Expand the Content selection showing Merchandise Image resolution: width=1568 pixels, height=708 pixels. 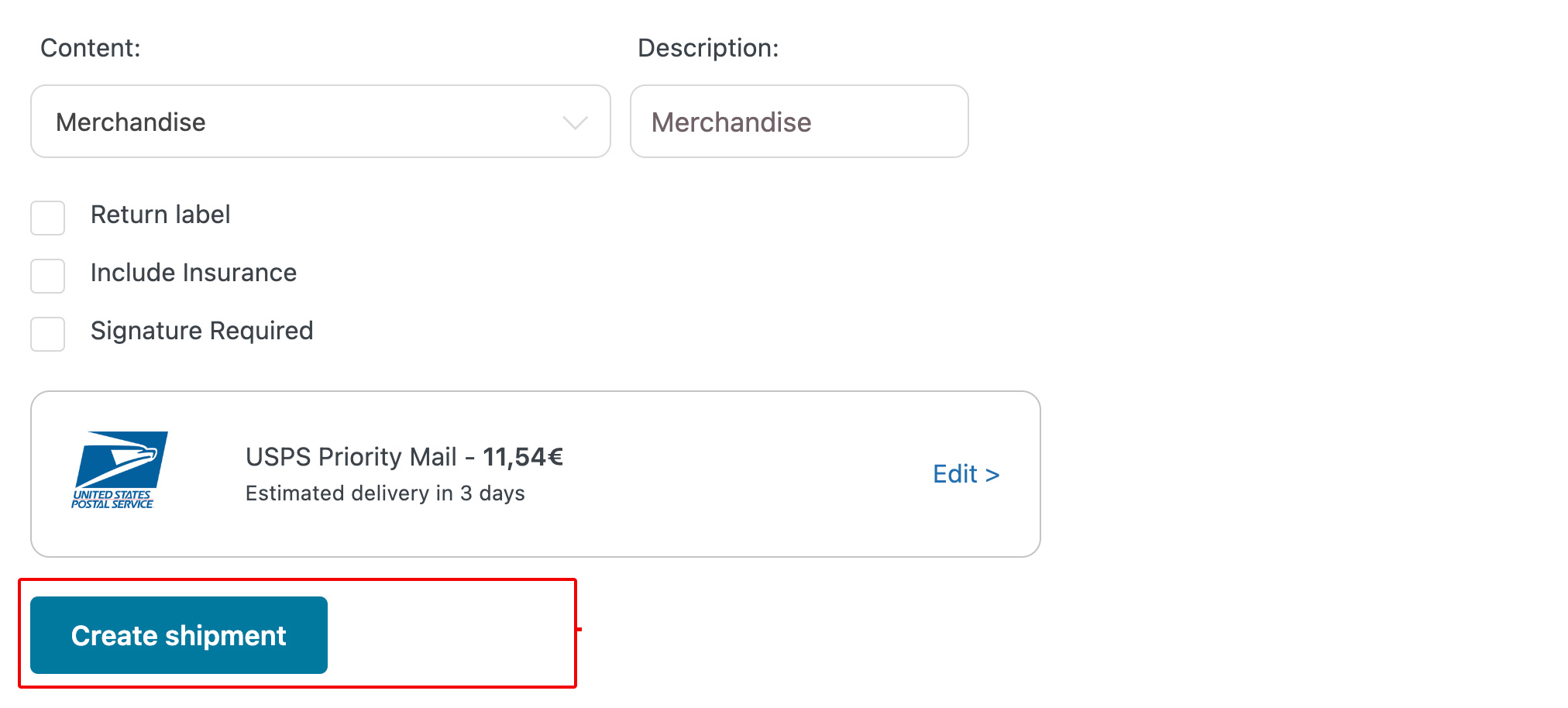click(x=320, y=122)
